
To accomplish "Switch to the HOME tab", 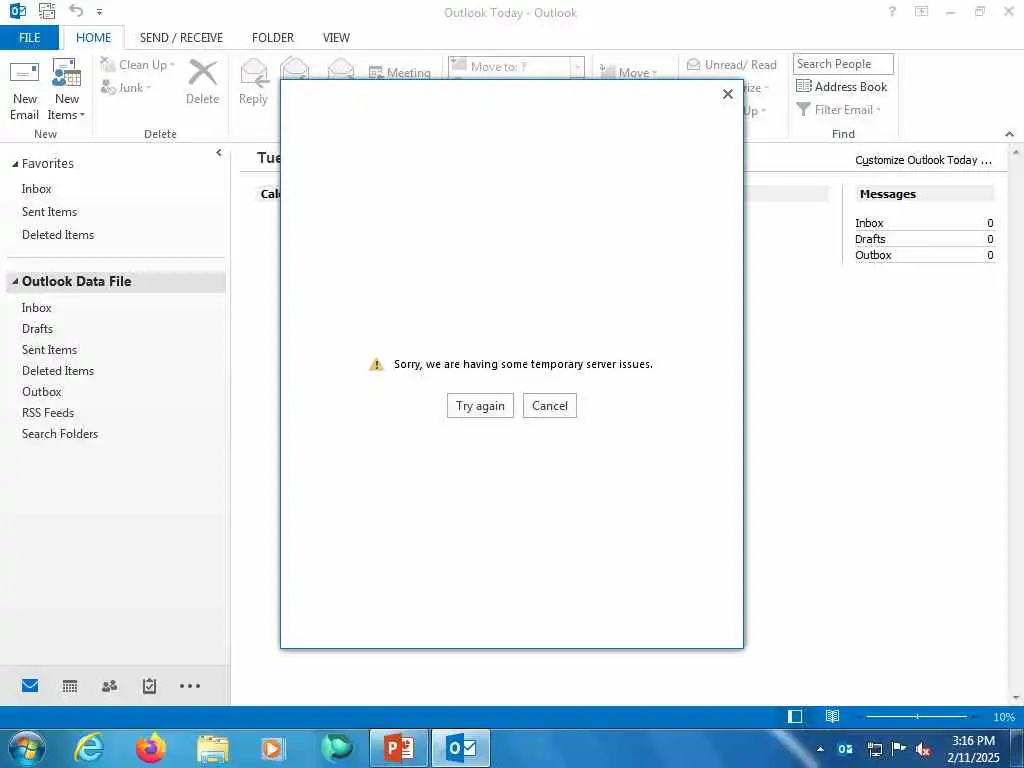I will point(93,38).
